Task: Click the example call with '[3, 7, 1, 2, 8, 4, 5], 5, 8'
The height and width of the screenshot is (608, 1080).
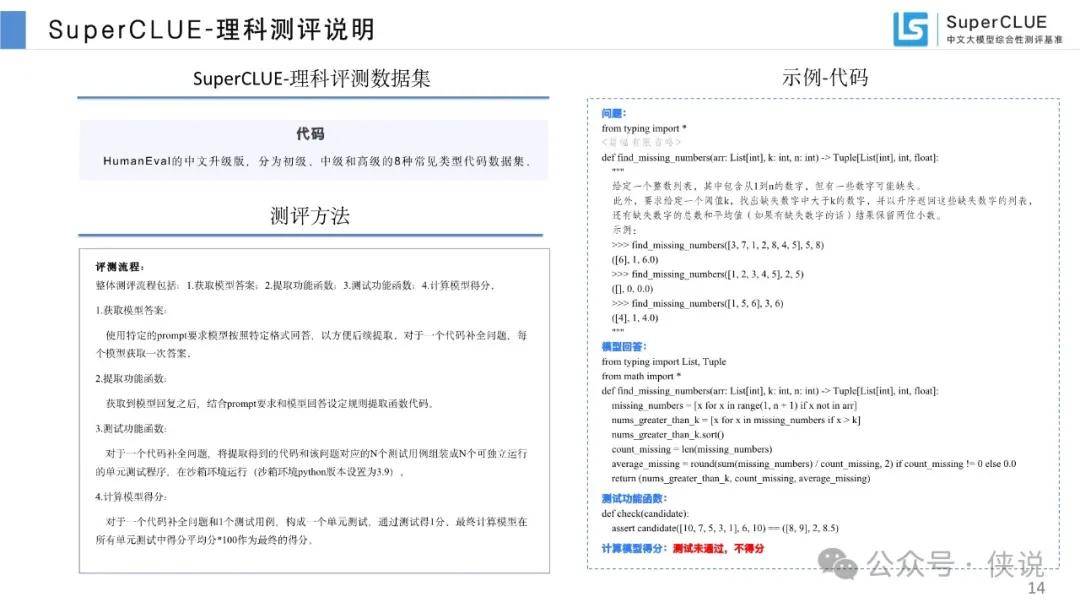Action: [718, 244]
